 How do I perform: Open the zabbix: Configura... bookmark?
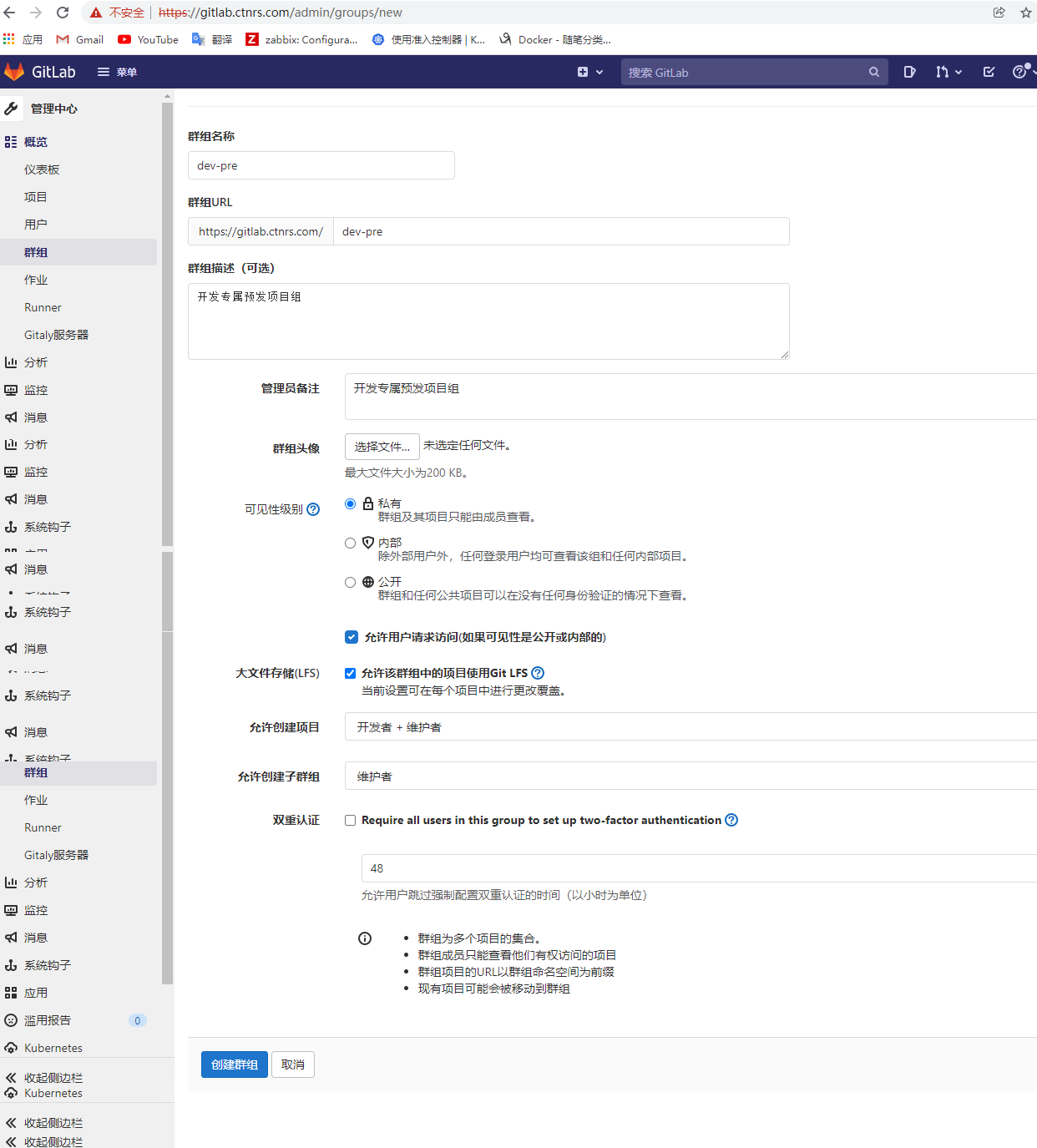click(301, 39)
